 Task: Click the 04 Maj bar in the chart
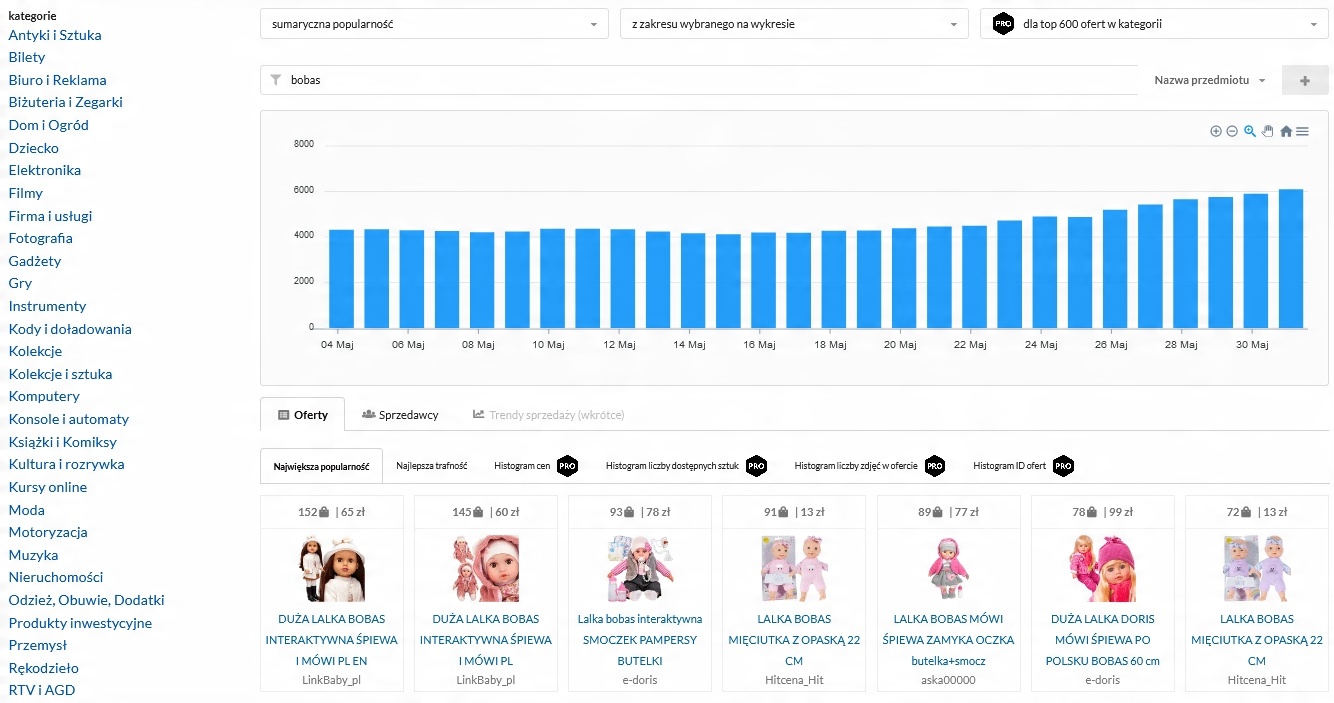341,279
